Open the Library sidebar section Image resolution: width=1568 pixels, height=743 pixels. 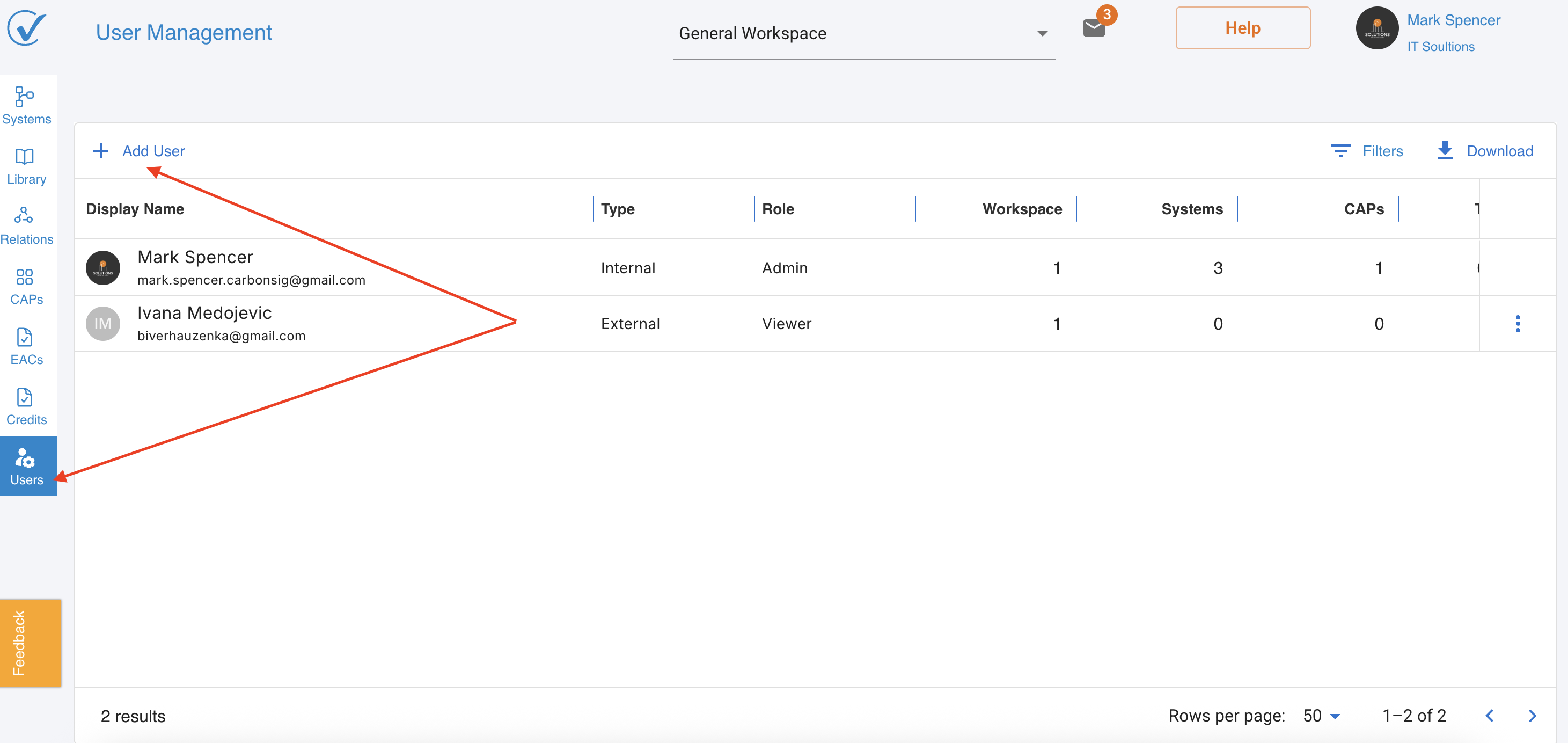26,166
